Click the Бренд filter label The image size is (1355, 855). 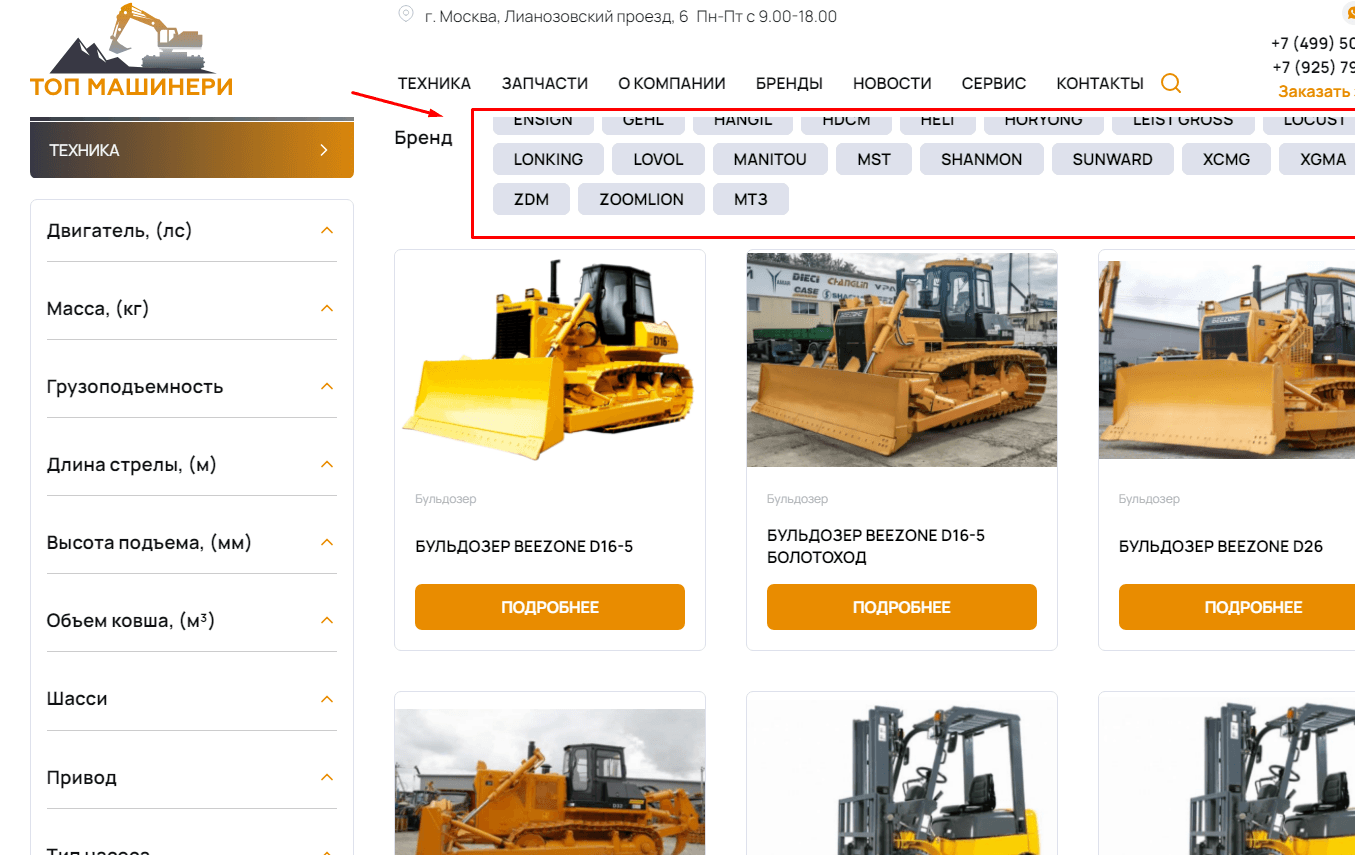424,138
